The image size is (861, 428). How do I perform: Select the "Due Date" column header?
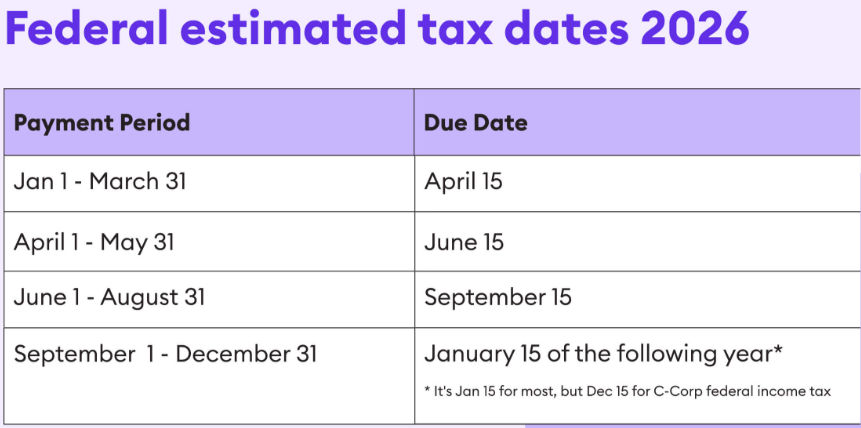[x=476, y=123]
